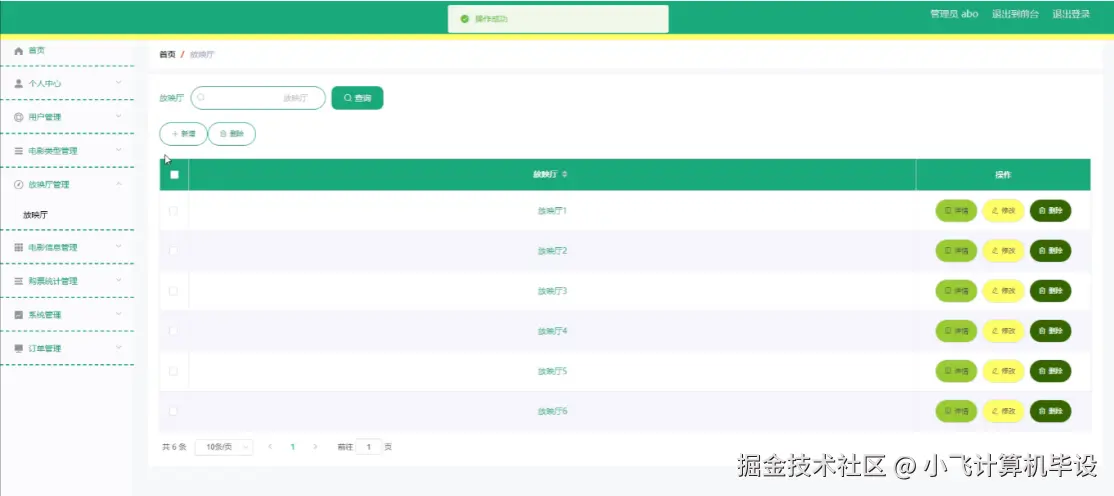
Task: Click the home icon next to 首页 in sidebar
Action: coord(19,51)
